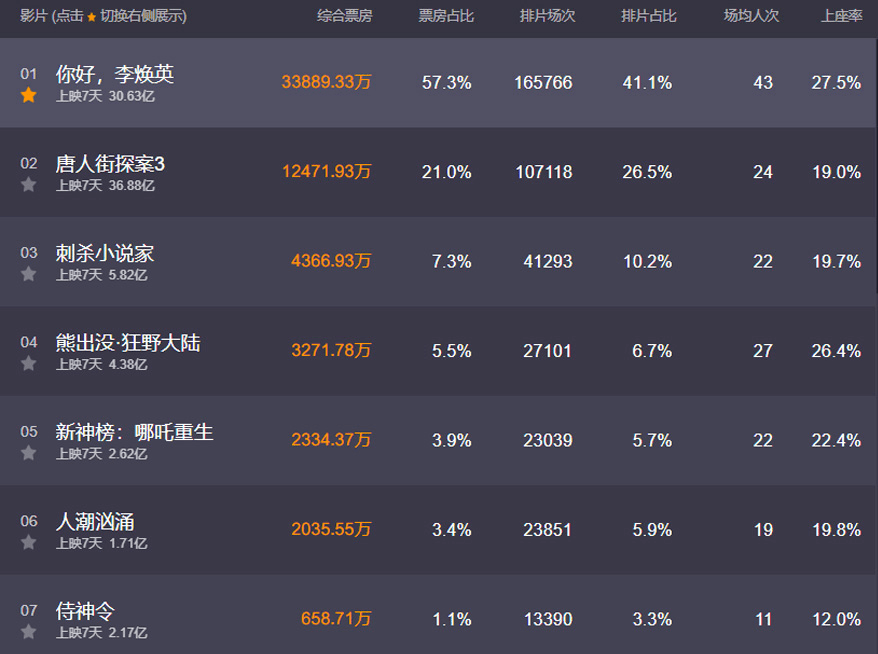The width and height of the screenshot is (878, 654).
Task: Open the 你好，李焕英 film title
Action: click(x=115, y=74)
